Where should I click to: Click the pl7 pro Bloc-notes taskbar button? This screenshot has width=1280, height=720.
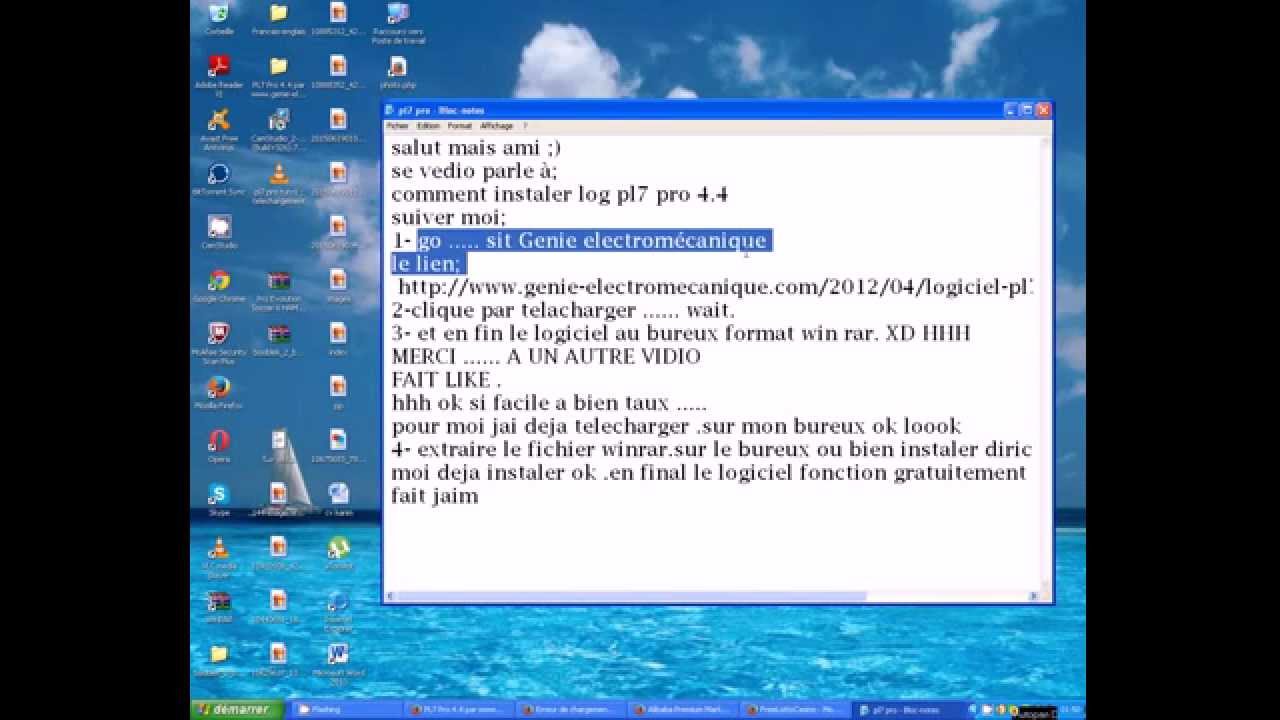pos(906,709)
